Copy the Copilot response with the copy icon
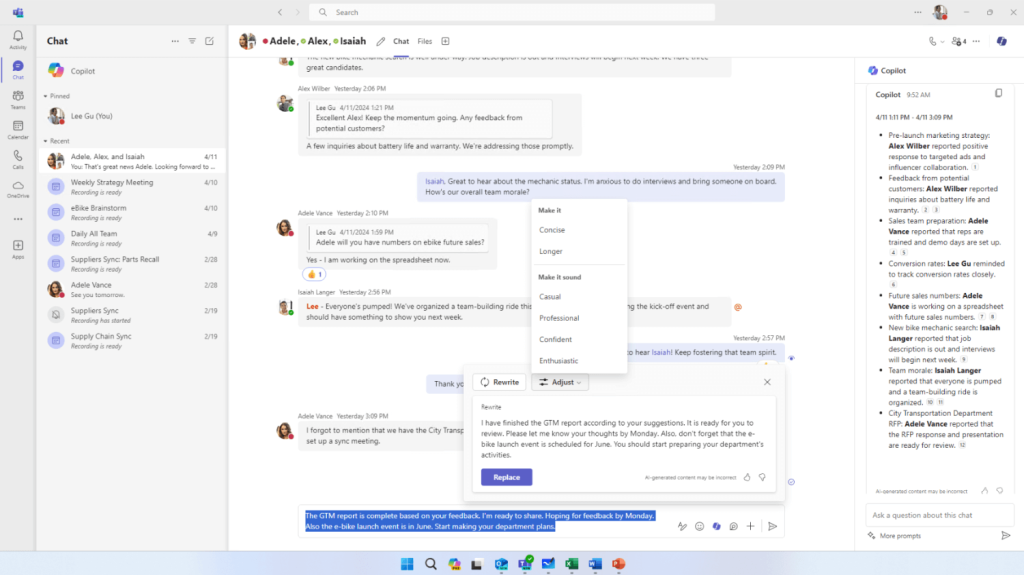1024x575 pixels. tap(998, 94)
